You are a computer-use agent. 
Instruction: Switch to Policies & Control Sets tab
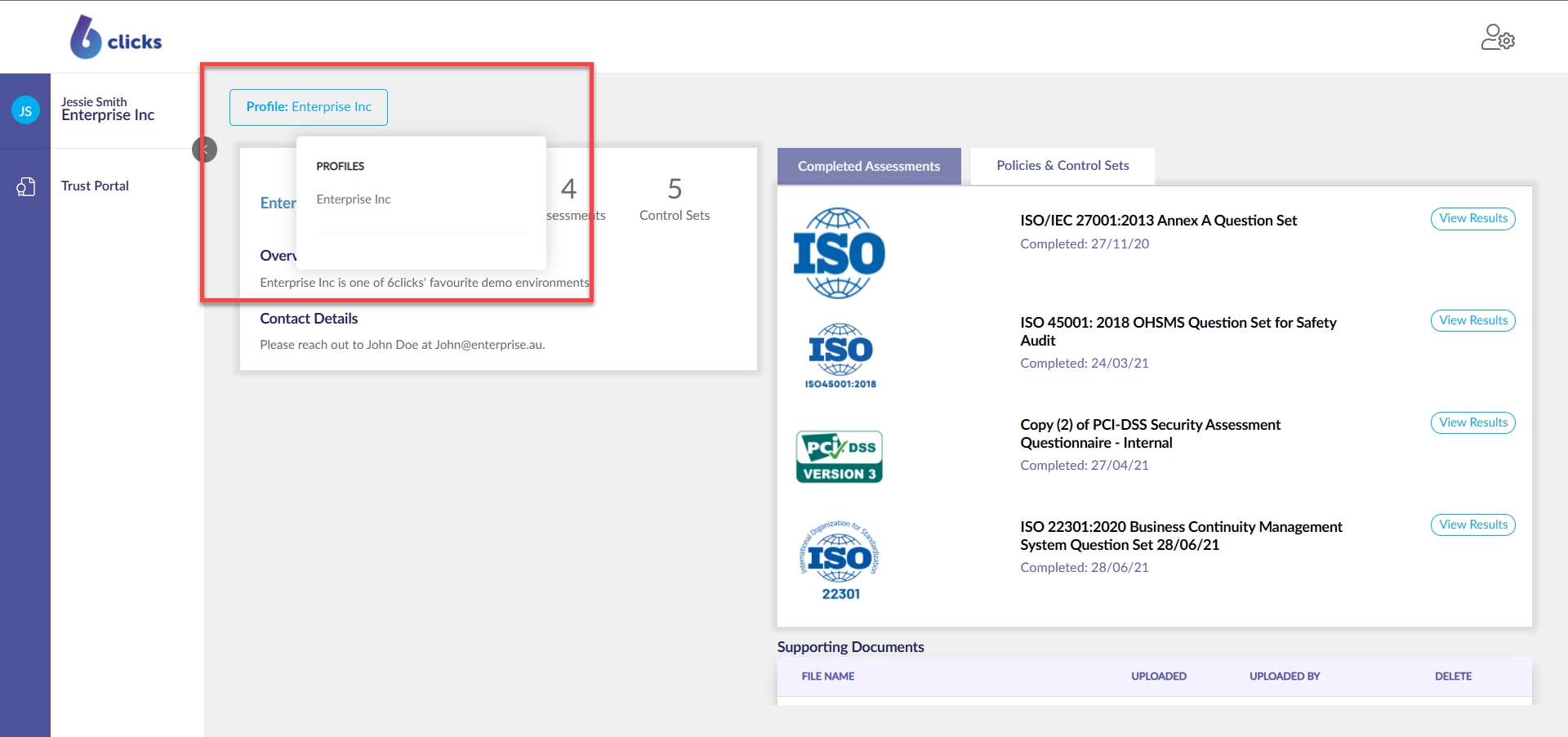click(x=1062, y=166)
